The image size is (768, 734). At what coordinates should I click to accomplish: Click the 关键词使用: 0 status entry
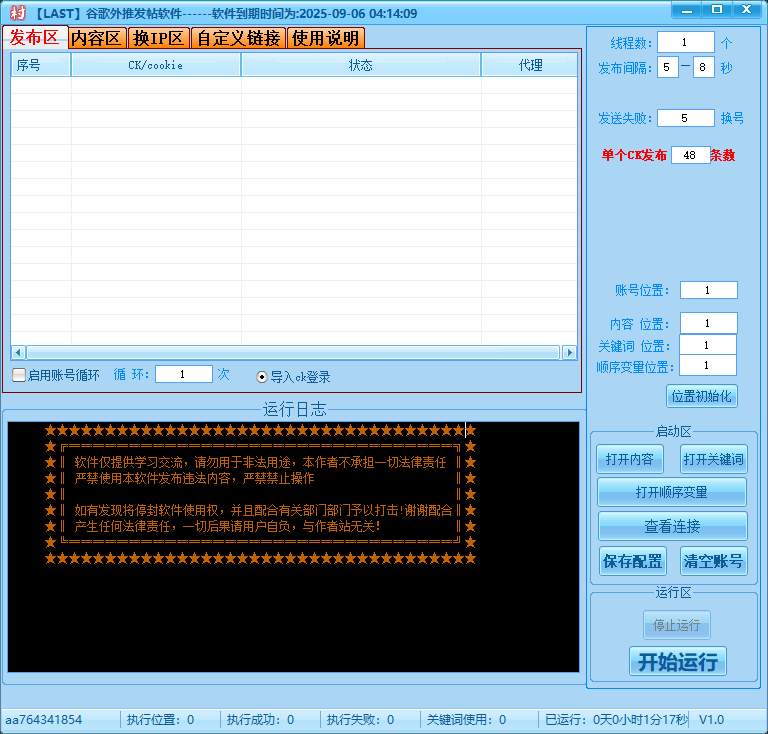pos(466,720)
